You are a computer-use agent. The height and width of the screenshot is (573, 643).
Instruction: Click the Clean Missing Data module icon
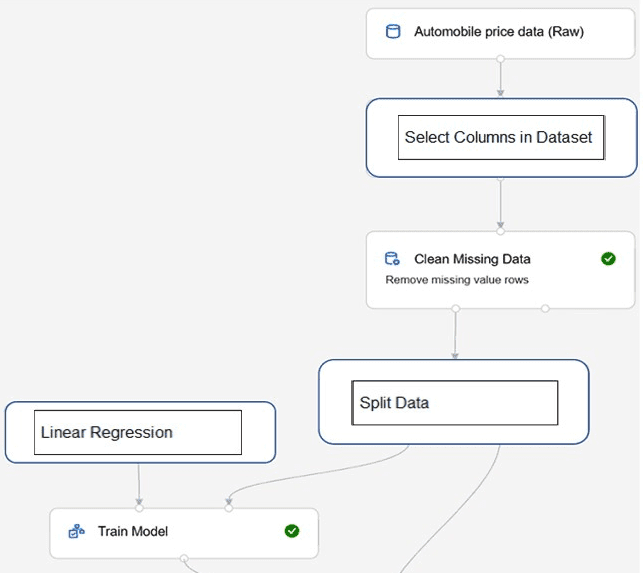(392, 258)
